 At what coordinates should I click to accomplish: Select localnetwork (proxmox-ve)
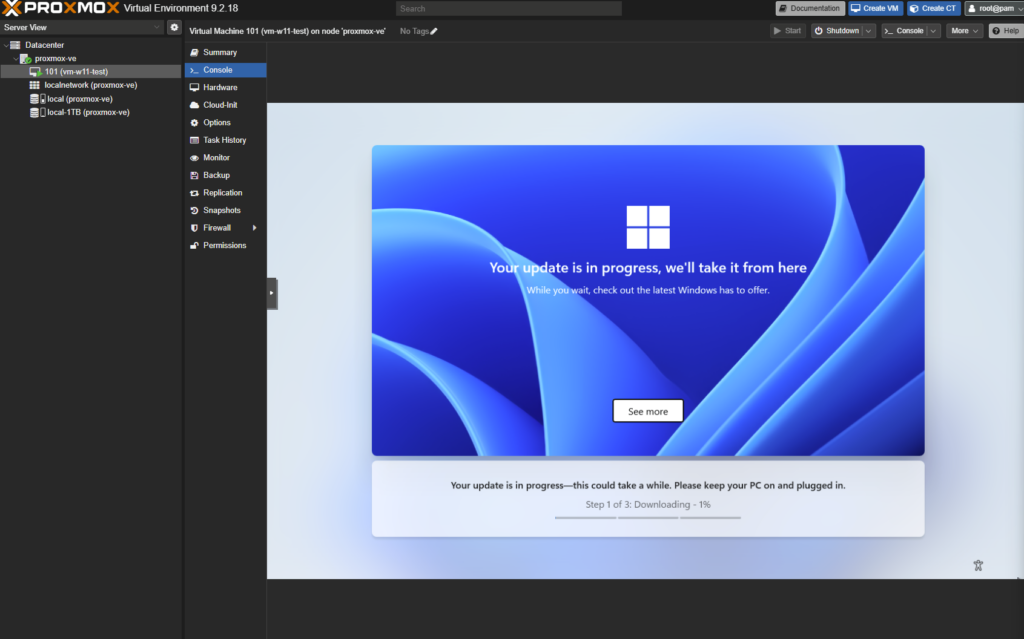(x=91, y=86)
